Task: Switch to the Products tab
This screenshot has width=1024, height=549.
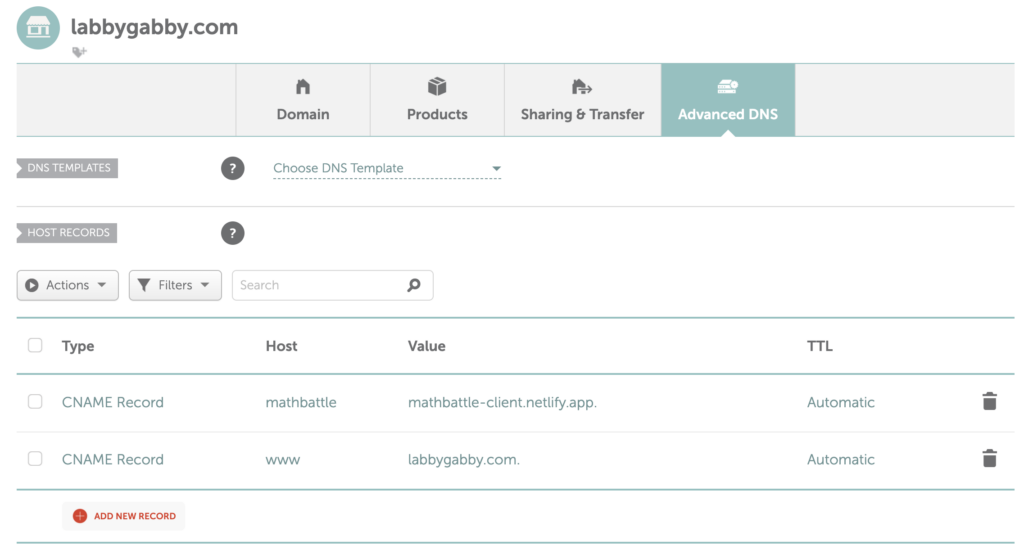Action: coord(437,100)
